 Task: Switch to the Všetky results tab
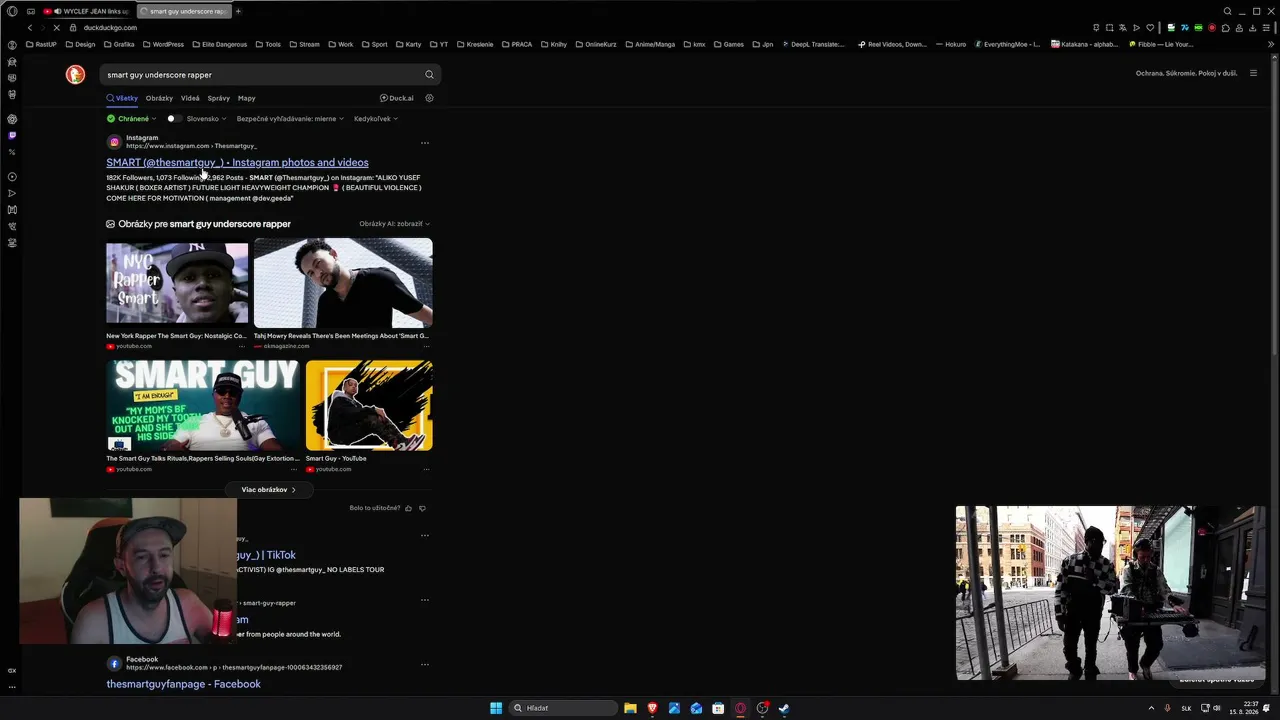[122, 98]
